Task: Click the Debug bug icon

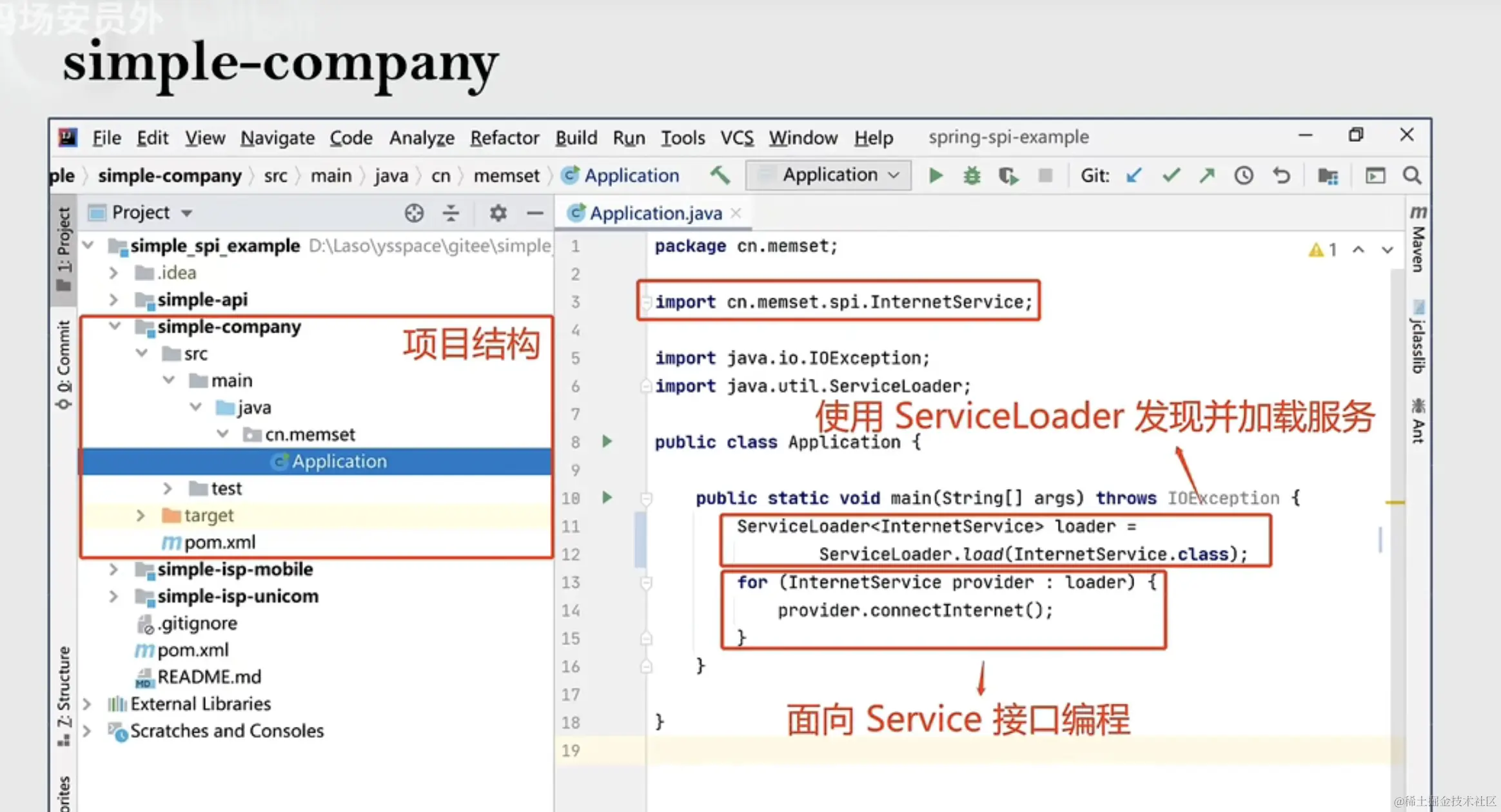Action: click(x=972, y=175)
